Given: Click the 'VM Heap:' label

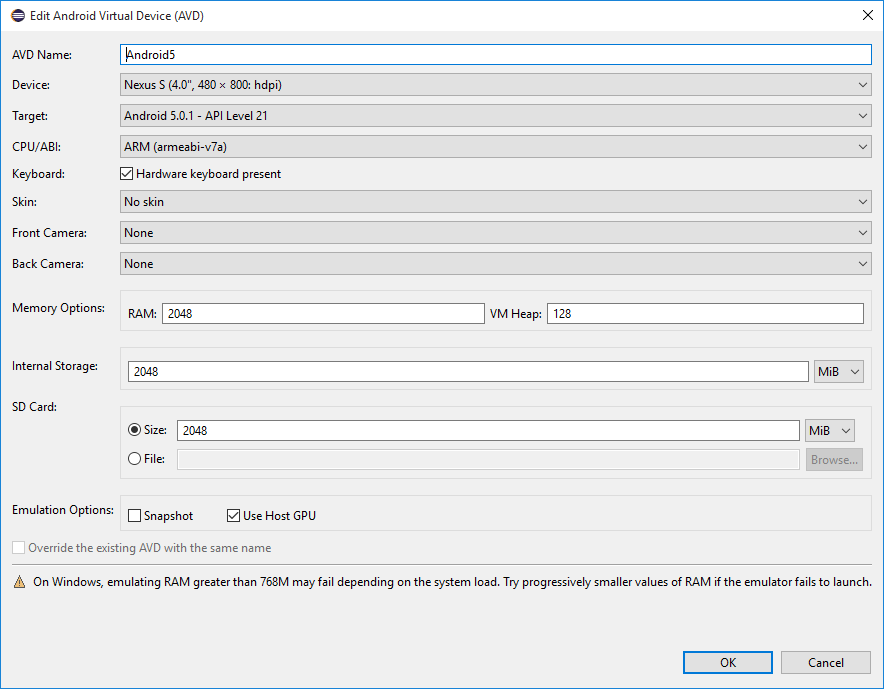Looking at the screenshot, I should click(515, 313).
